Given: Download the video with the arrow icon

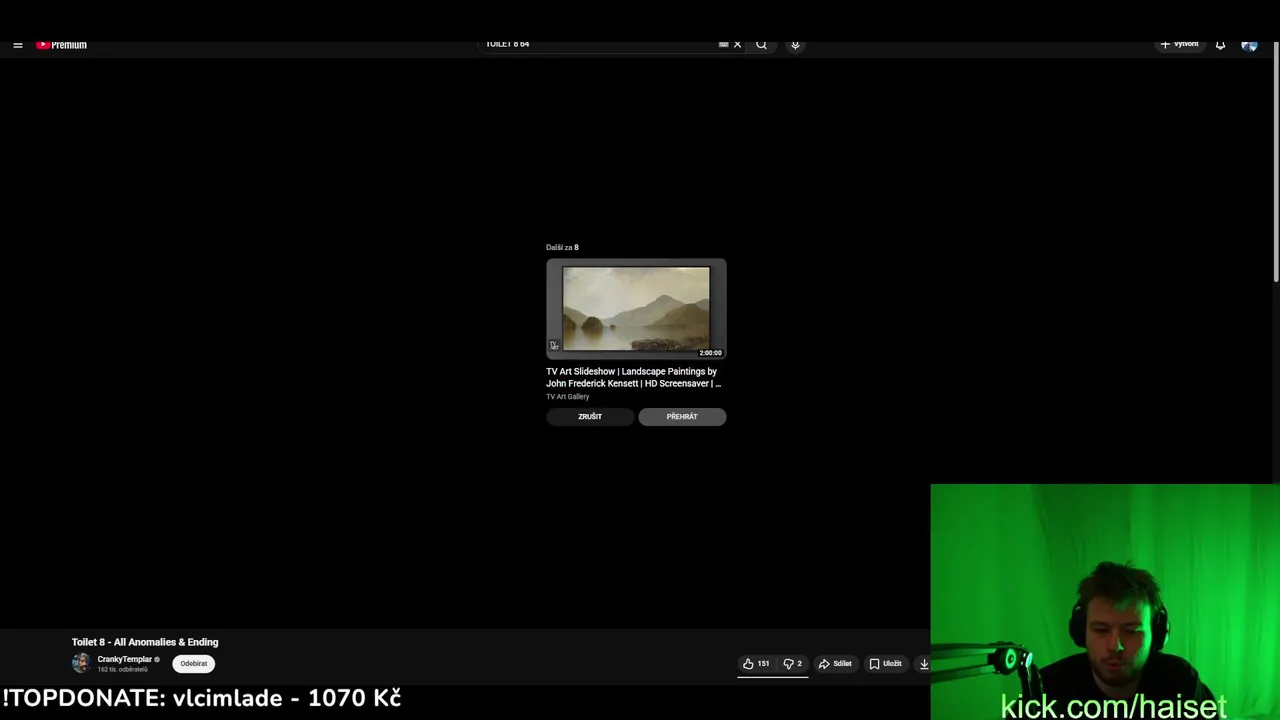Looking at the screenshot, I should [923, 664].
